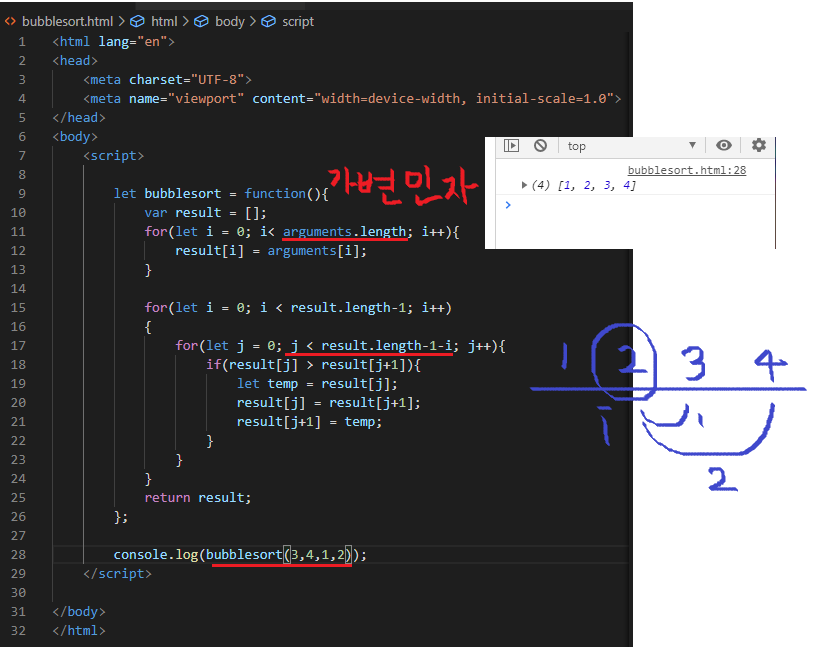Click 'result[j+1] = temp;' on line 21
This screenshot has width=815, height=647.
tap(309, 421)
